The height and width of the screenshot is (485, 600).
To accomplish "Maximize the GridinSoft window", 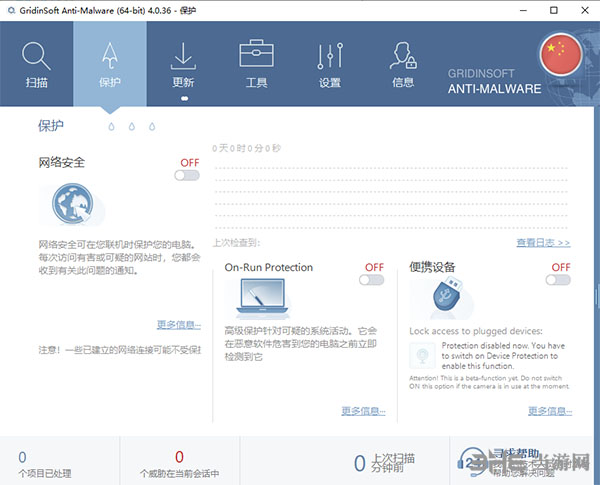I will [x=554, y=10].
